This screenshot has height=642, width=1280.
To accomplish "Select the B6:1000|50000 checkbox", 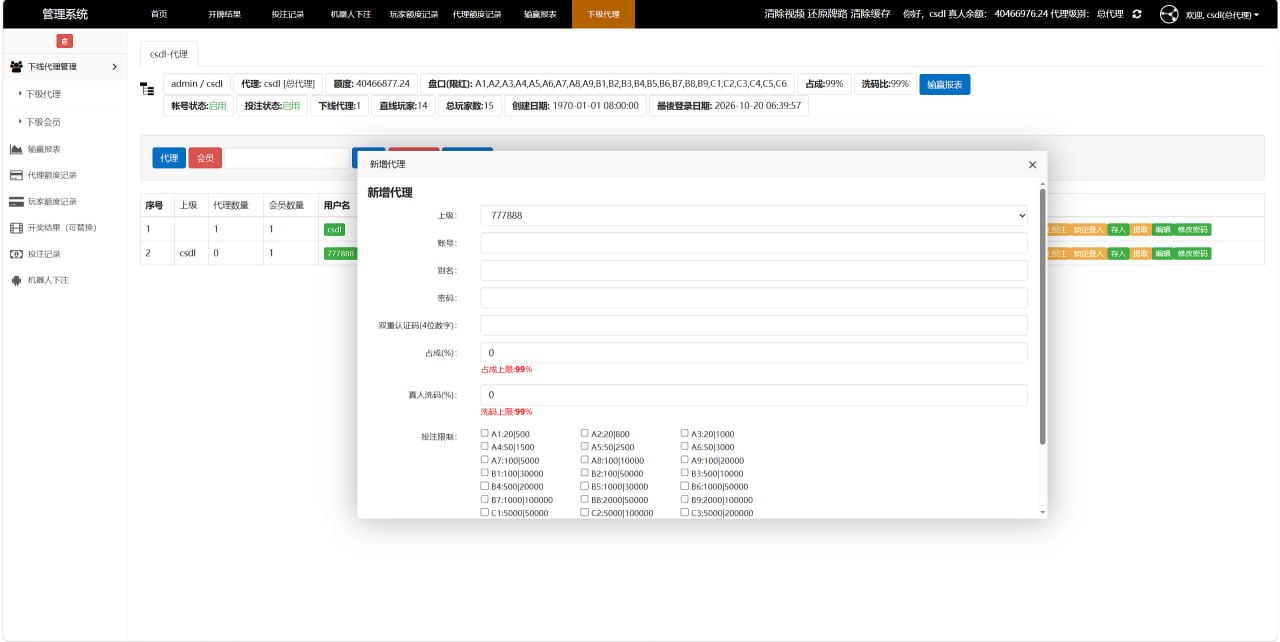I will (x=685, y=486).
